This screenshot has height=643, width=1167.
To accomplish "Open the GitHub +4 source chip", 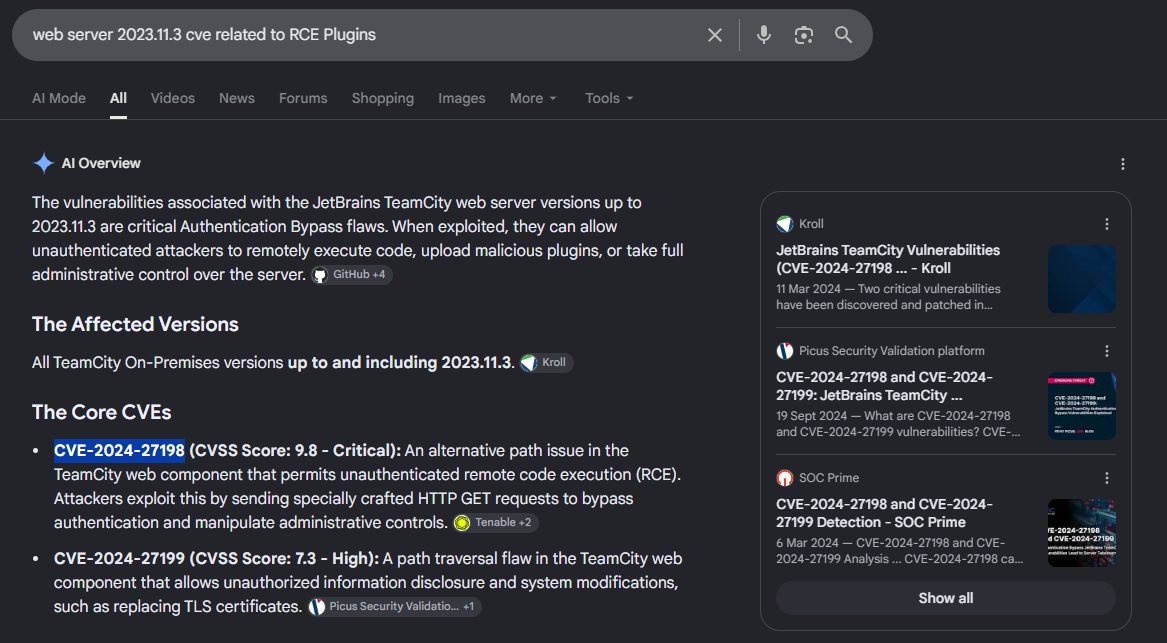I will [351, 275].
